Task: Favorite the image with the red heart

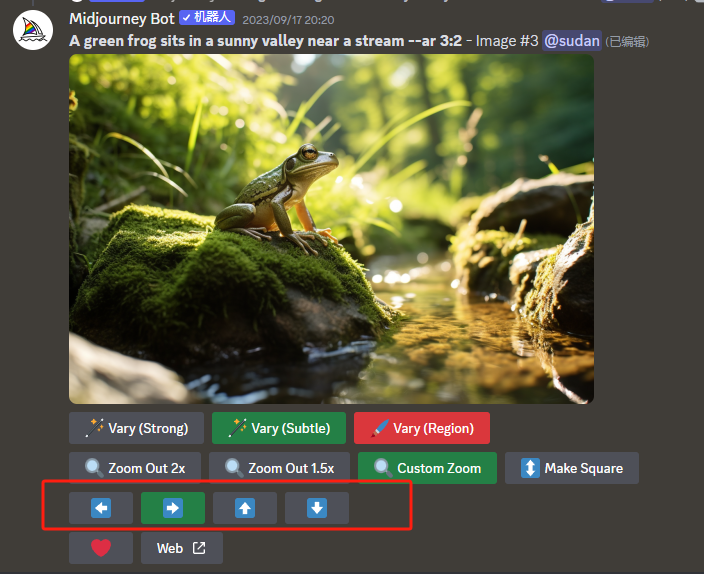Action: tap(101, 548)
